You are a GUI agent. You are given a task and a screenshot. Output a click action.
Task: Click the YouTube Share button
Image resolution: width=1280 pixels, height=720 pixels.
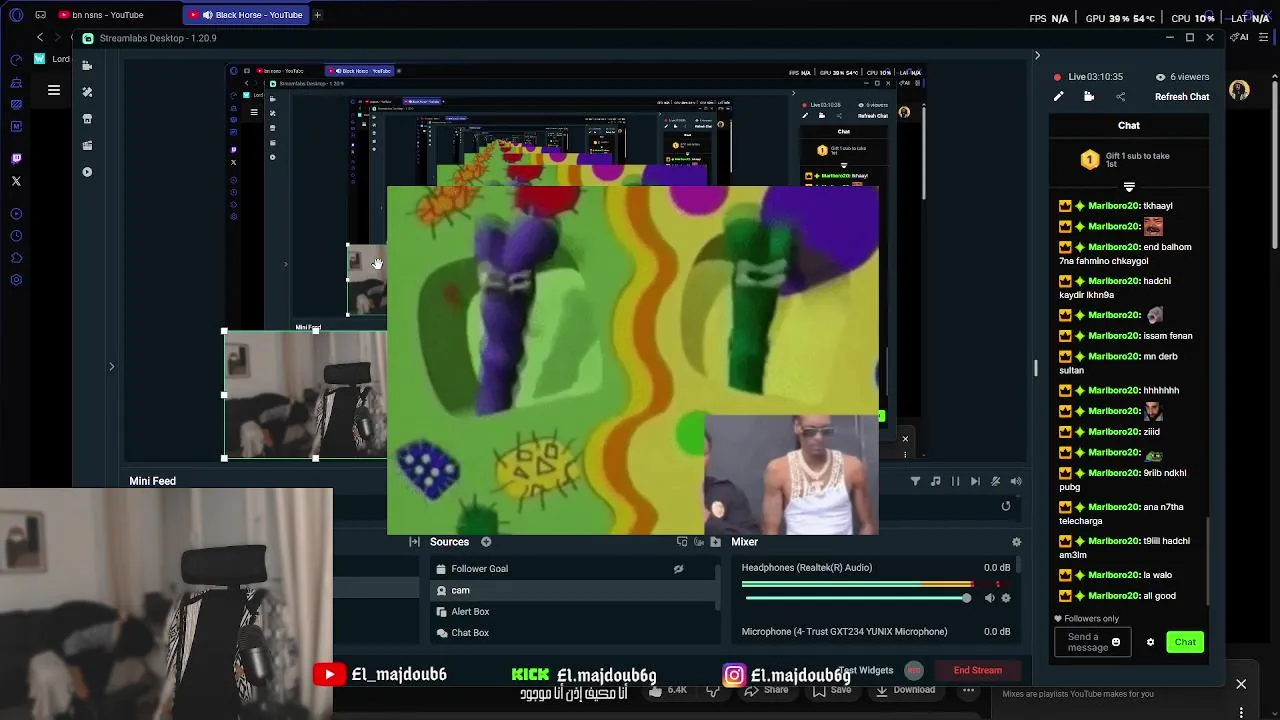point(767,690)
